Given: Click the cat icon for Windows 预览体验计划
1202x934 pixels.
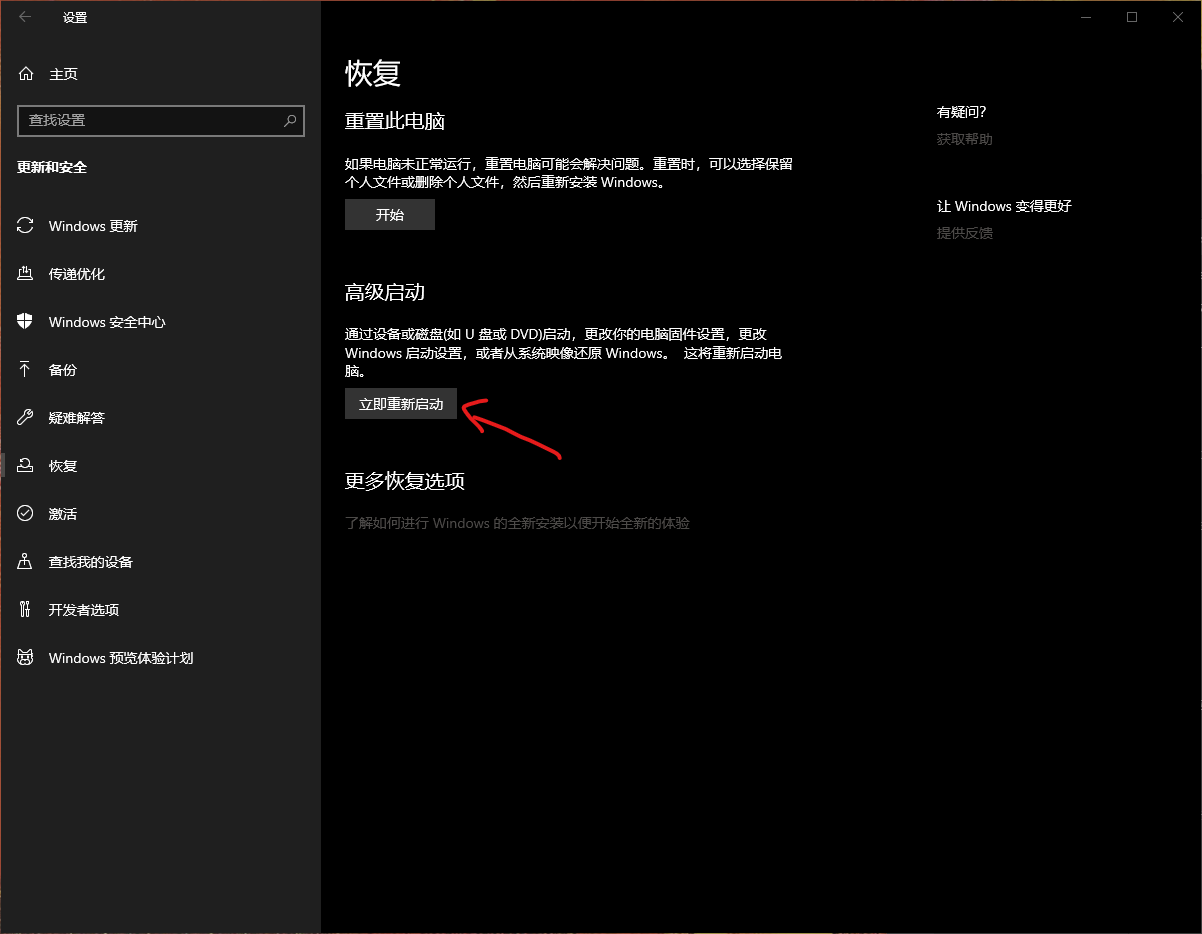Looking at the screenshot, I should (x=26, y=658).
